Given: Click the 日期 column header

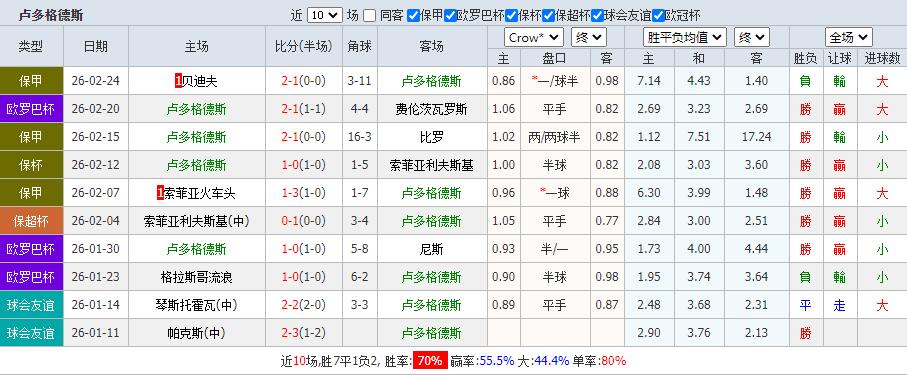Looking at the screenshot, I should pyautogui.click(x=96, y=47).
